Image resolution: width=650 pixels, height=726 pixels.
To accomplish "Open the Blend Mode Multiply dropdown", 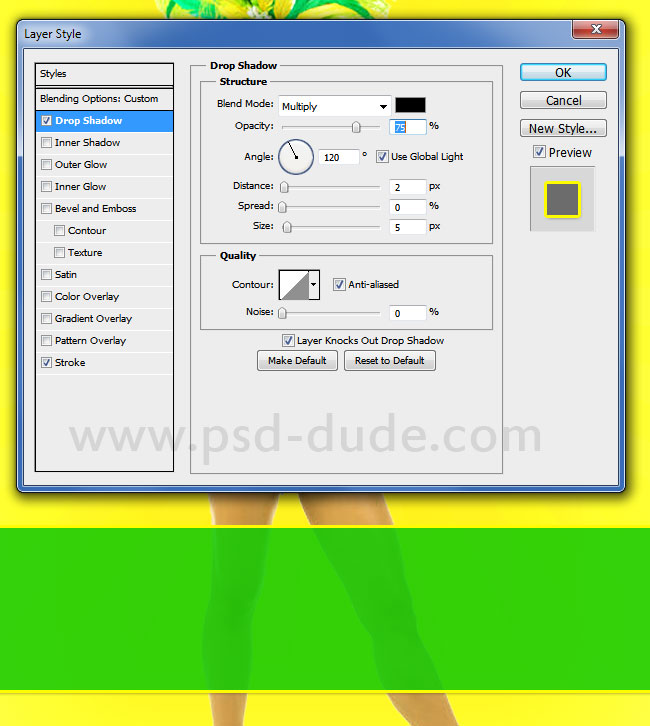I will point(335,106).
